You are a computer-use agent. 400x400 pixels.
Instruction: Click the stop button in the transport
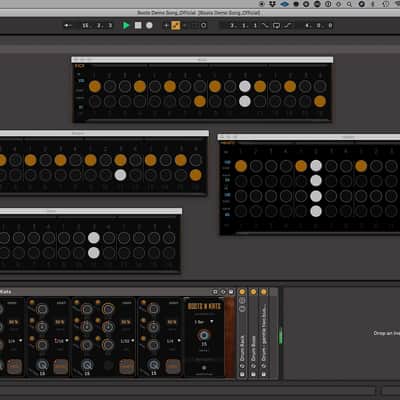[x=138, y=25]
